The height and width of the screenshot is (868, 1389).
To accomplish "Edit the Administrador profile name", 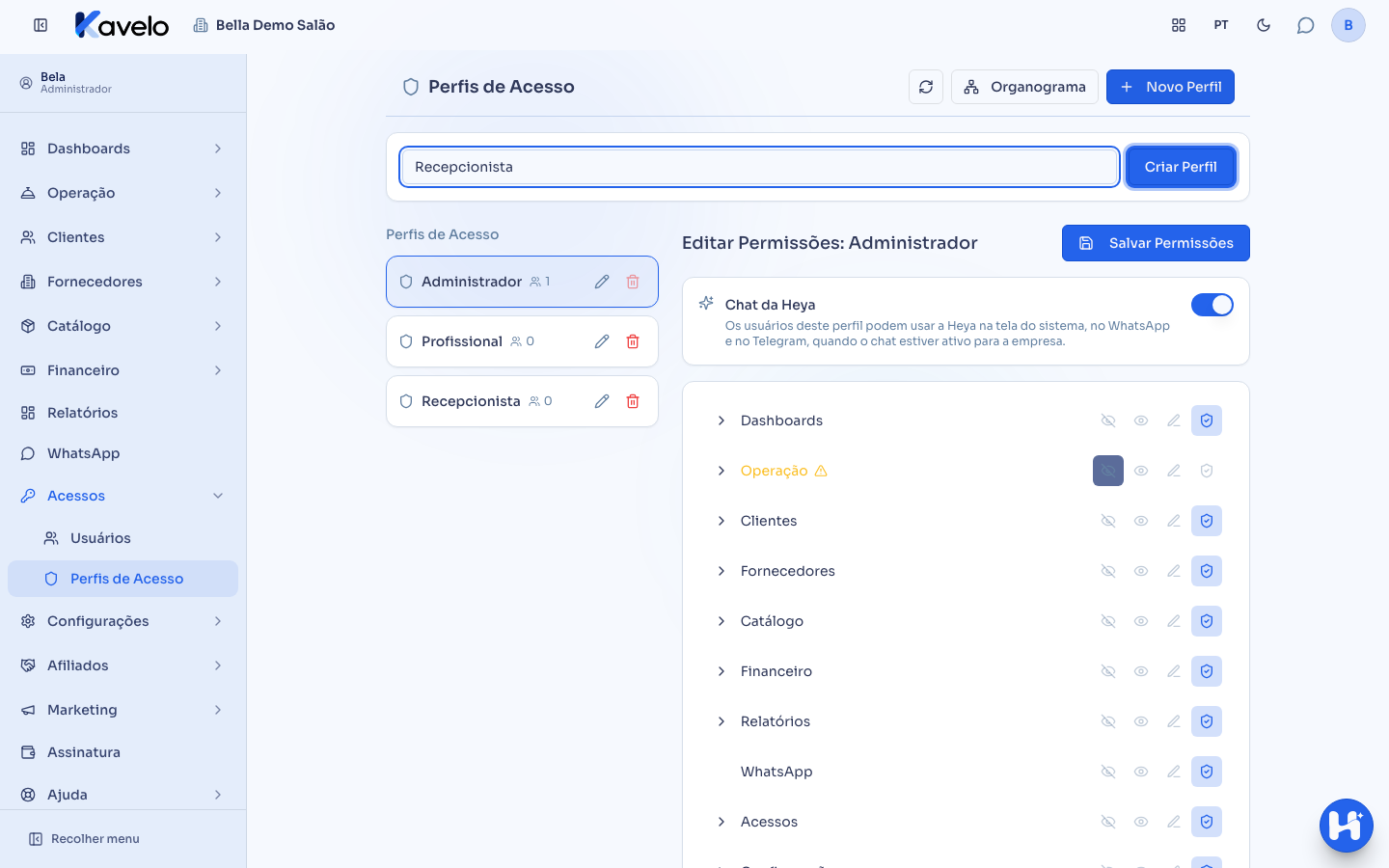I will pyautogui.click(x=602, y=282).
